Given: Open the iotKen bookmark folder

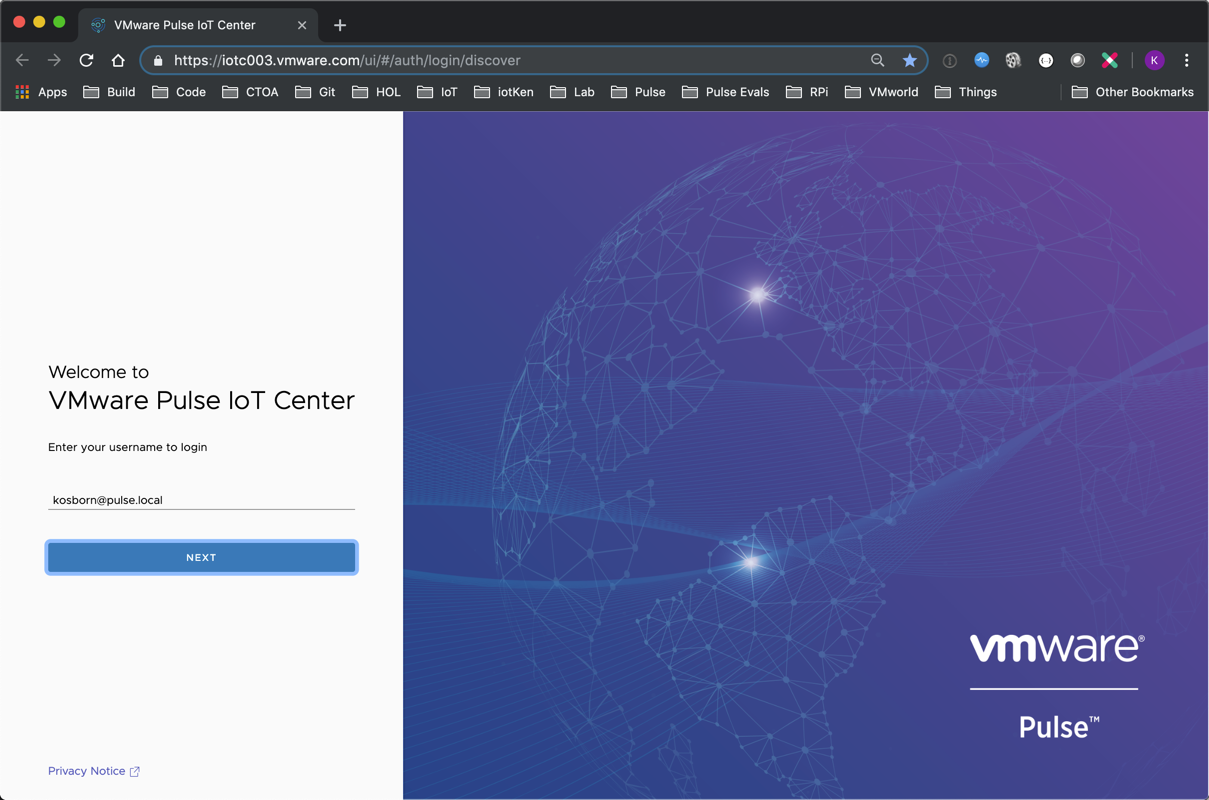Looking at the screenshot, I should (504, 92).
